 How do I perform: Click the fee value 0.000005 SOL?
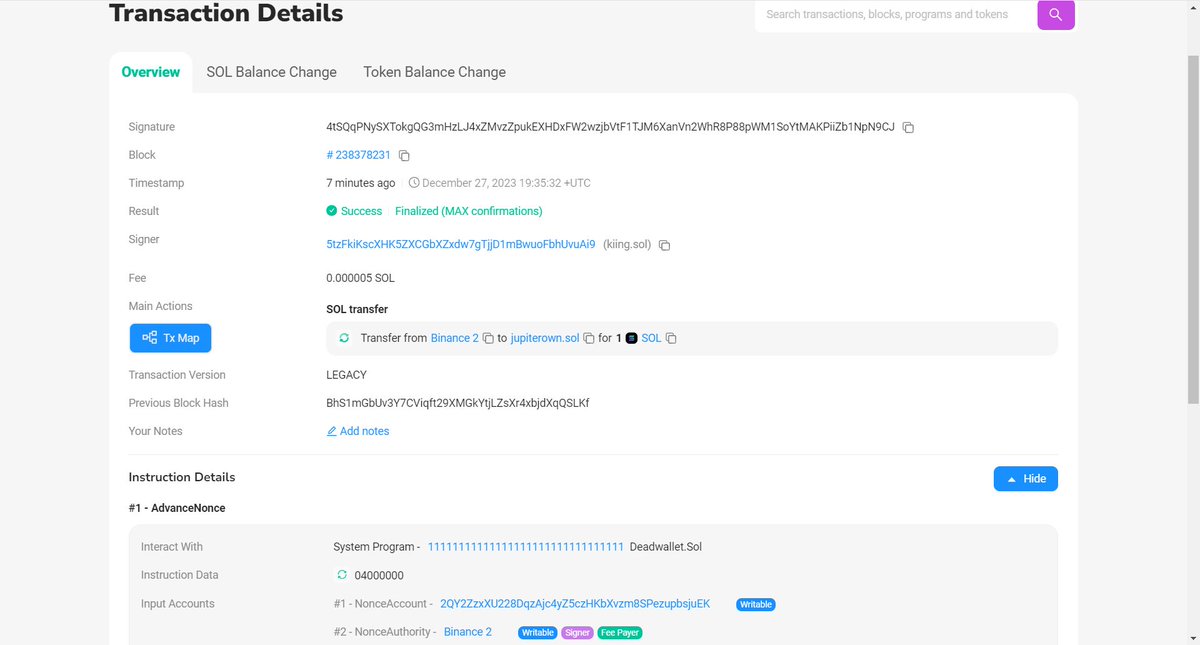360,278
